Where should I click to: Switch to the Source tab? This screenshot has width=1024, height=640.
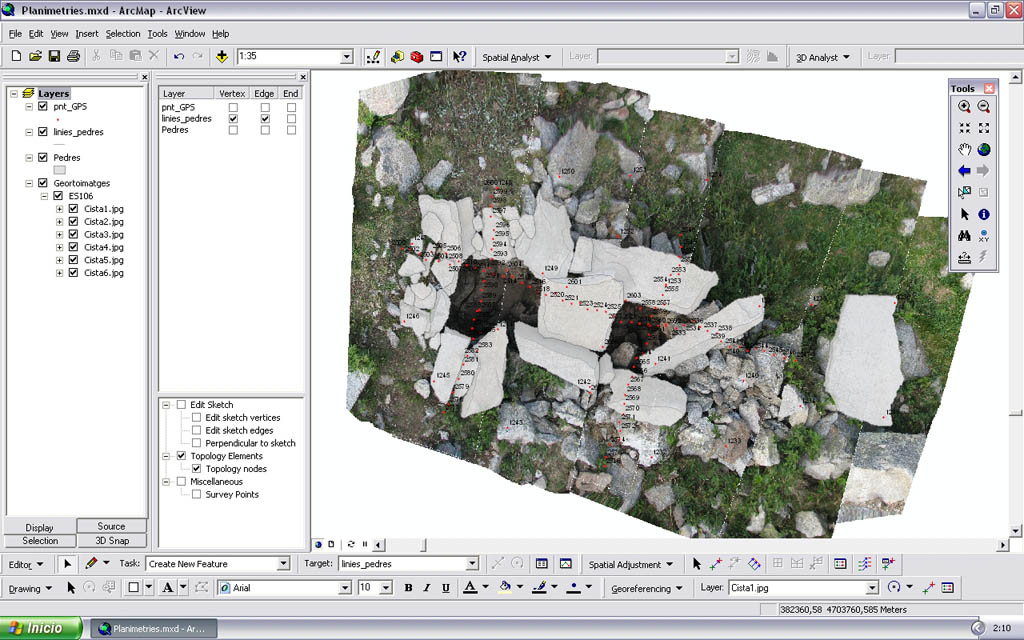(x=111, y=526)
